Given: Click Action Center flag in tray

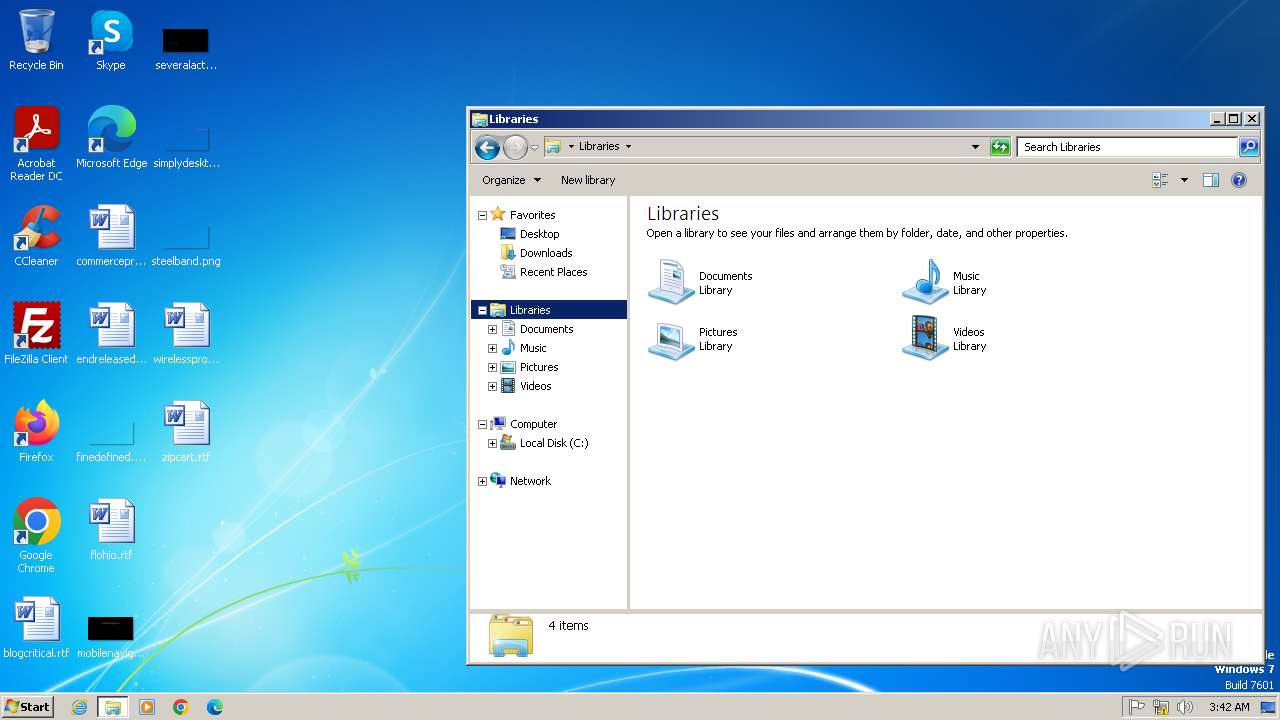Looking at the screenshot, I should [1137, 707].
